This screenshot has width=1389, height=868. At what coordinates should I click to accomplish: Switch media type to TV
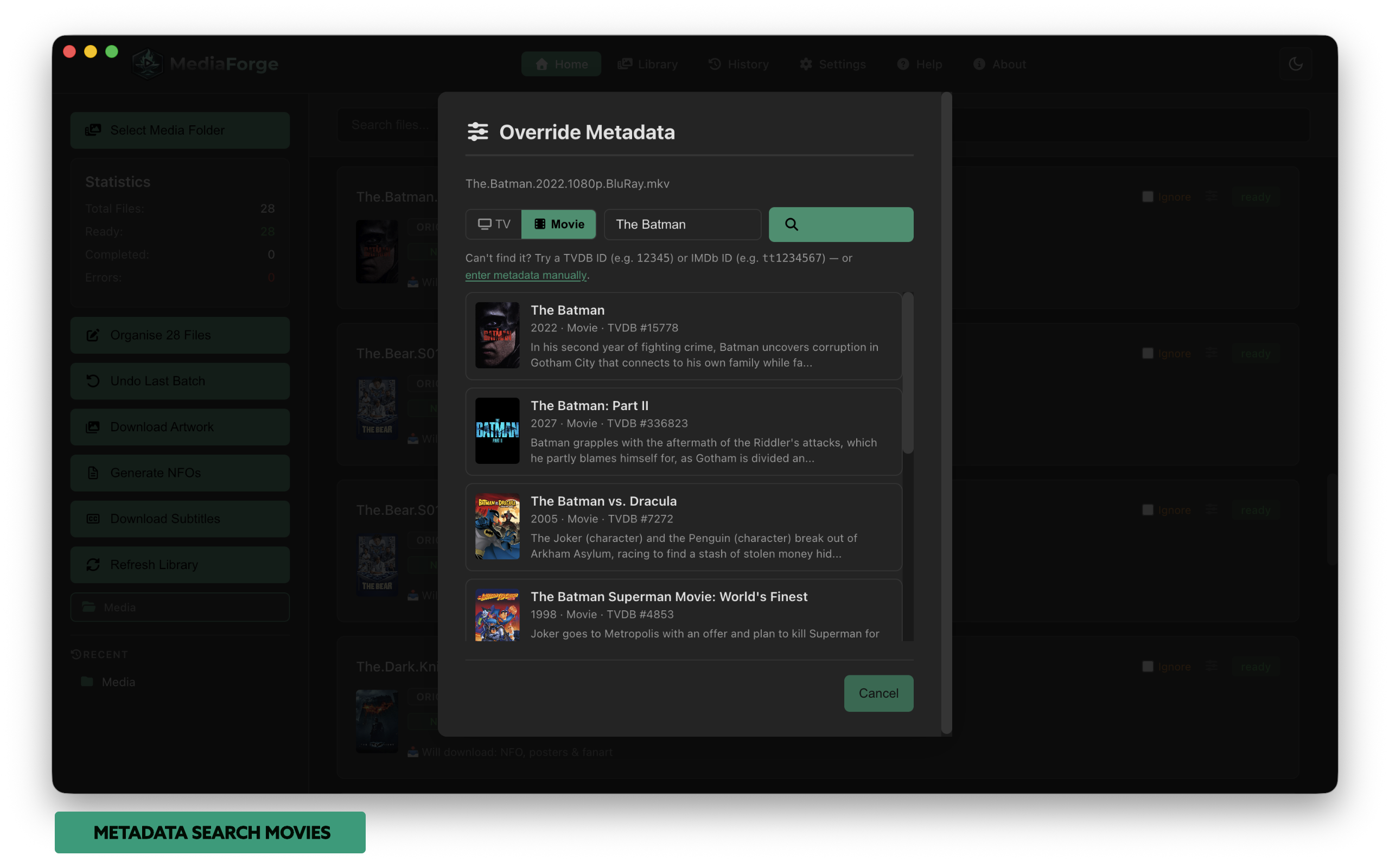click(x=494, y=225)
